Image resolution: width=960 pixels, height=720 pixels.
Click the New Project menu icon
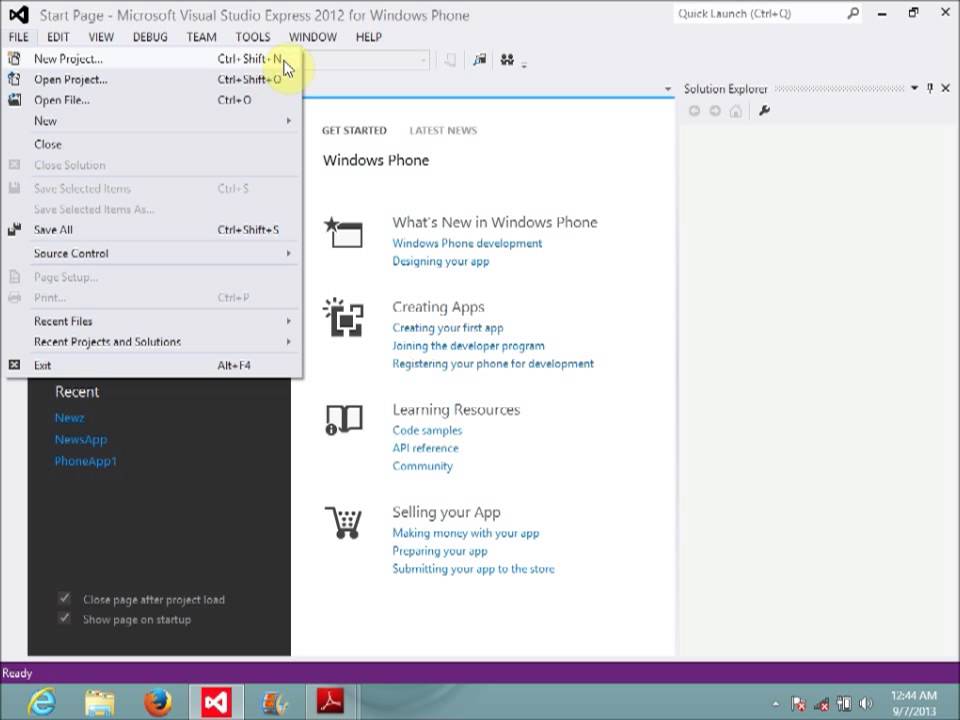pyautogui.click(x=14, y=59)
